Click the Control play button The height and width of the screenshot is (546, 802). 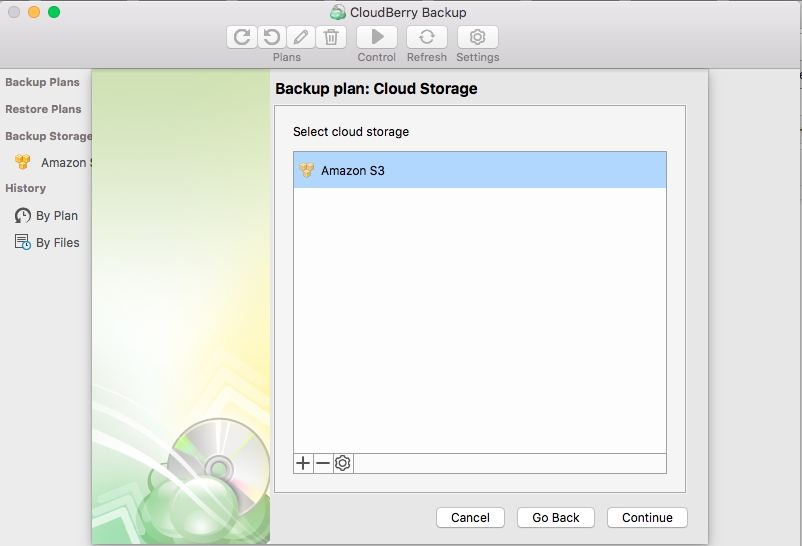(x=377, y=37)
